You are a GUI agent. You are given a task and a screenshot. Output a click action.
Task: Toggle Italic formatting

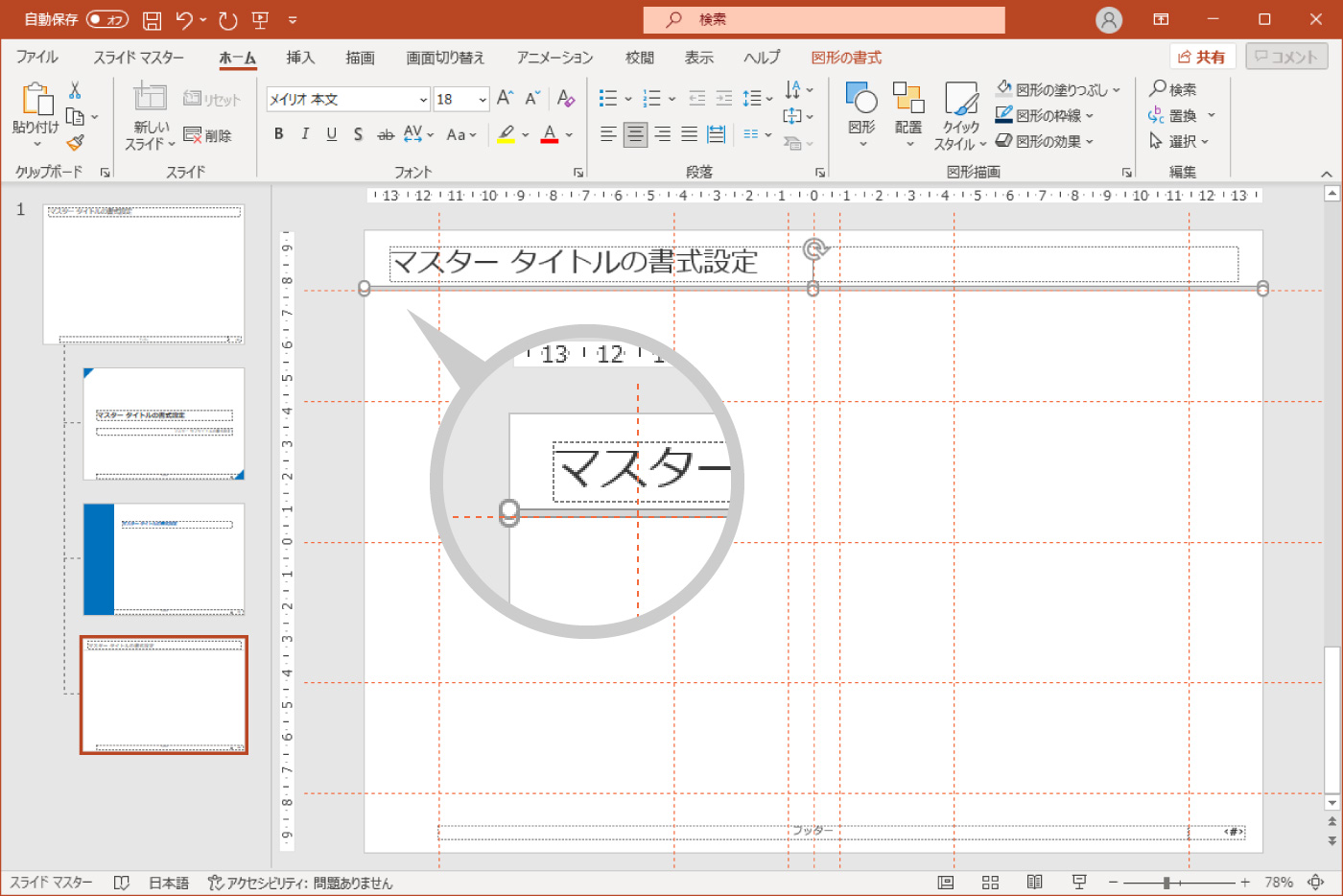[305, 134]
